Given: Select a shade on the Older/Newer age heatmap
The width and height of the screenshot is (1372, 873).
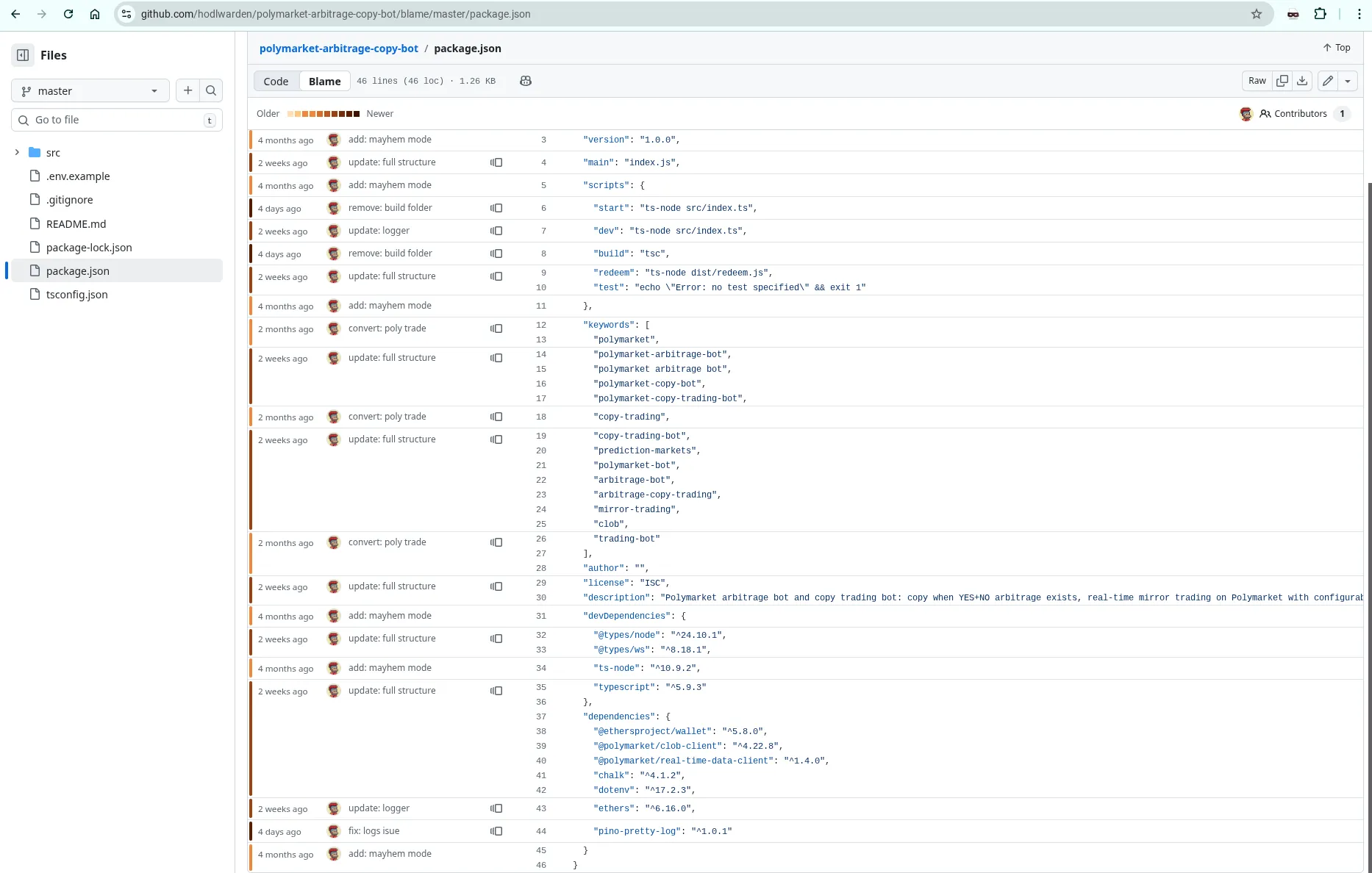Looking at the screenshot, I should click(324, 113).
